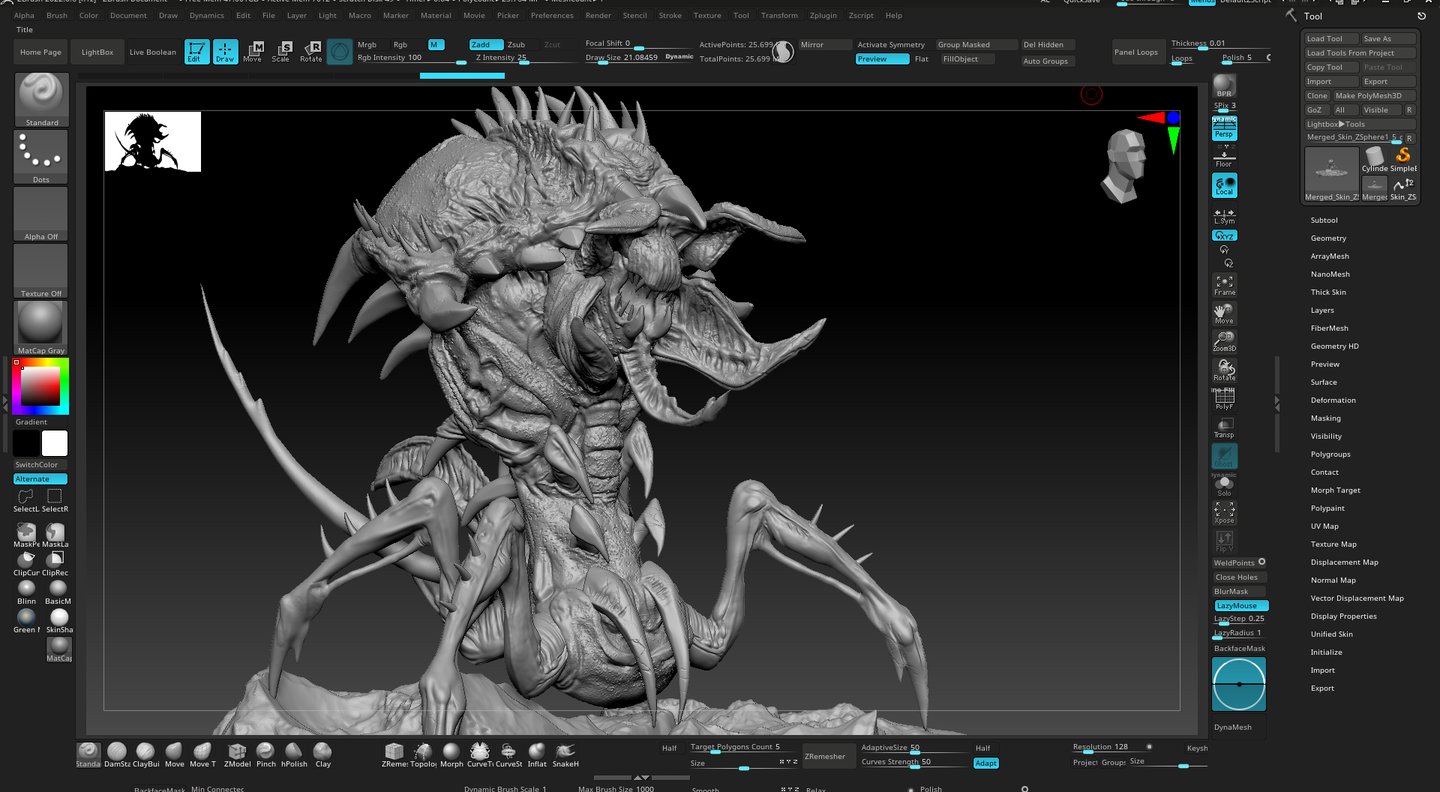1440x792 pixels.
Task: Toggle Activate Symmetry
Action: (x=892, y=45)
